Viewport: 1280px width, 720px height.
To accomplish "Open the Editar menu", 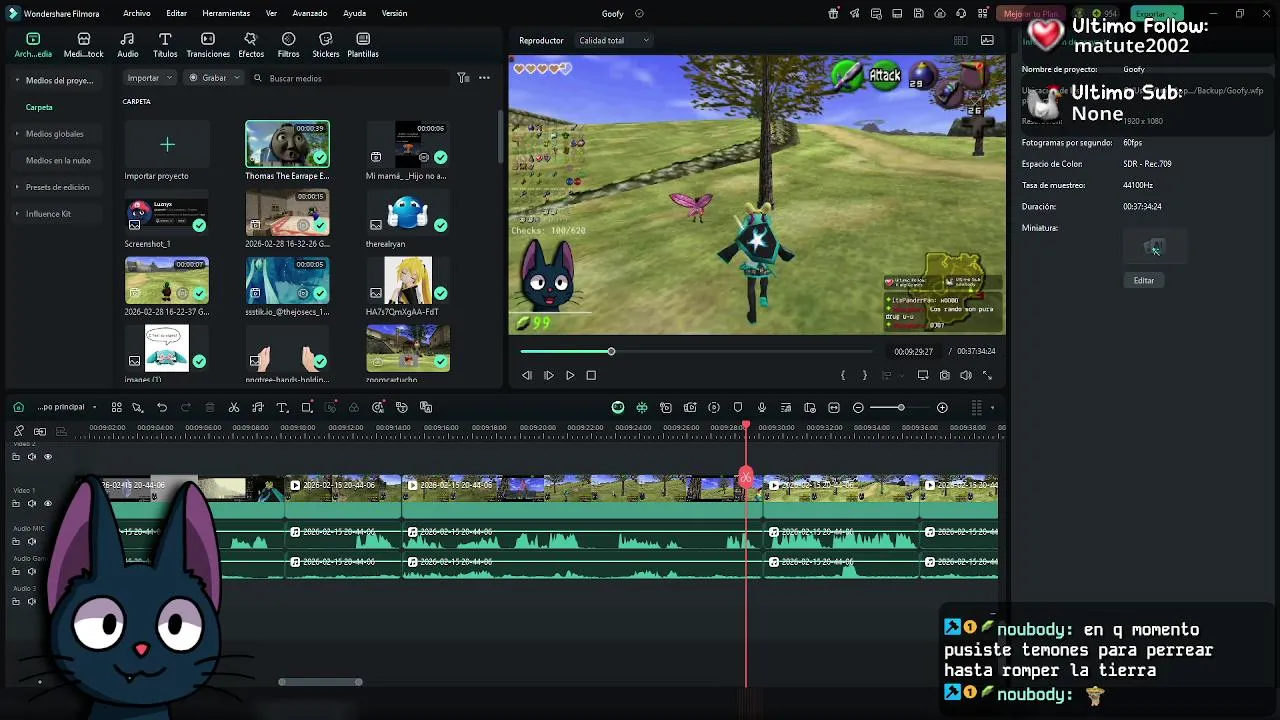I will [x=177, y=14].
